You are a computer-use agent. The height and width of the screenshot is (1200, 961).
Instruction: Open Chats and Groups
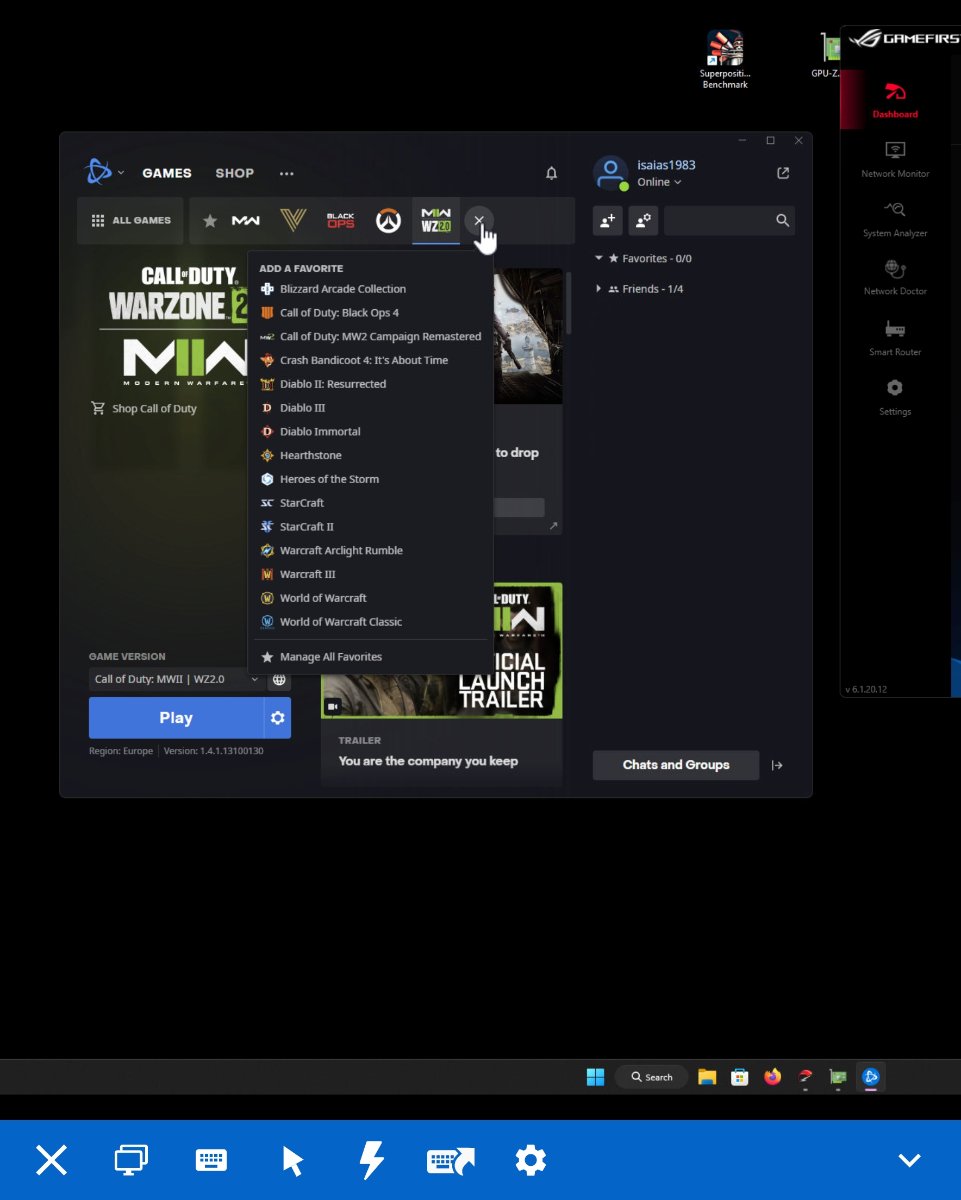coord(676,765)
